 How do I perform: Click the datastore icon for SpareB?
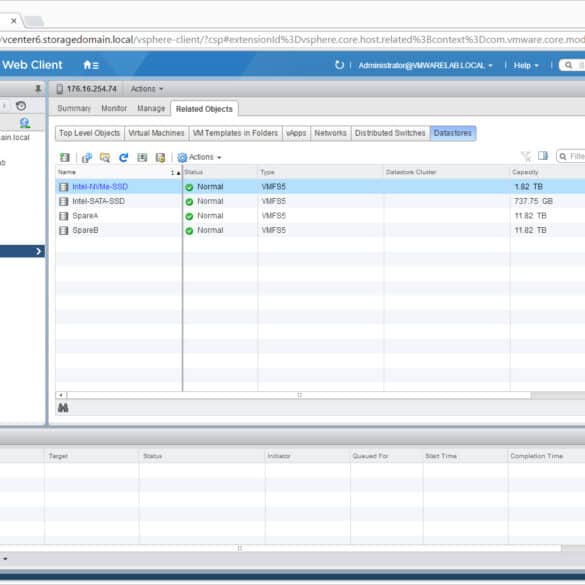coord(64,231)
